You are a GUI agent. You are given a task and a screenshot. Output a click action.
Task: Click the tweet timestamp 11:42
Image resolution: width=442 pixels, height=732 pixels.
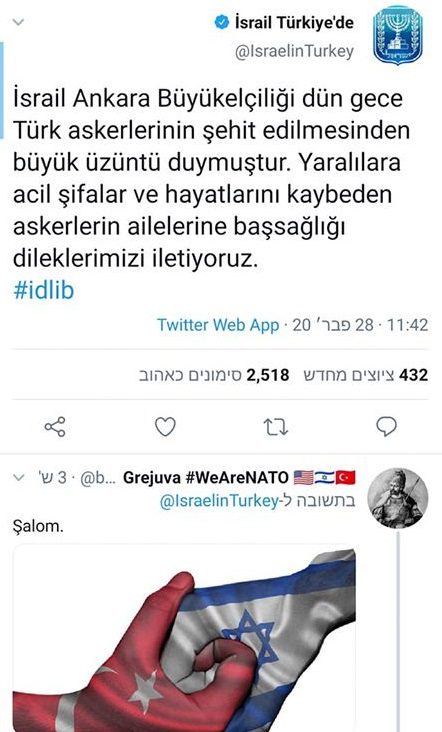[x=407, y=325]
